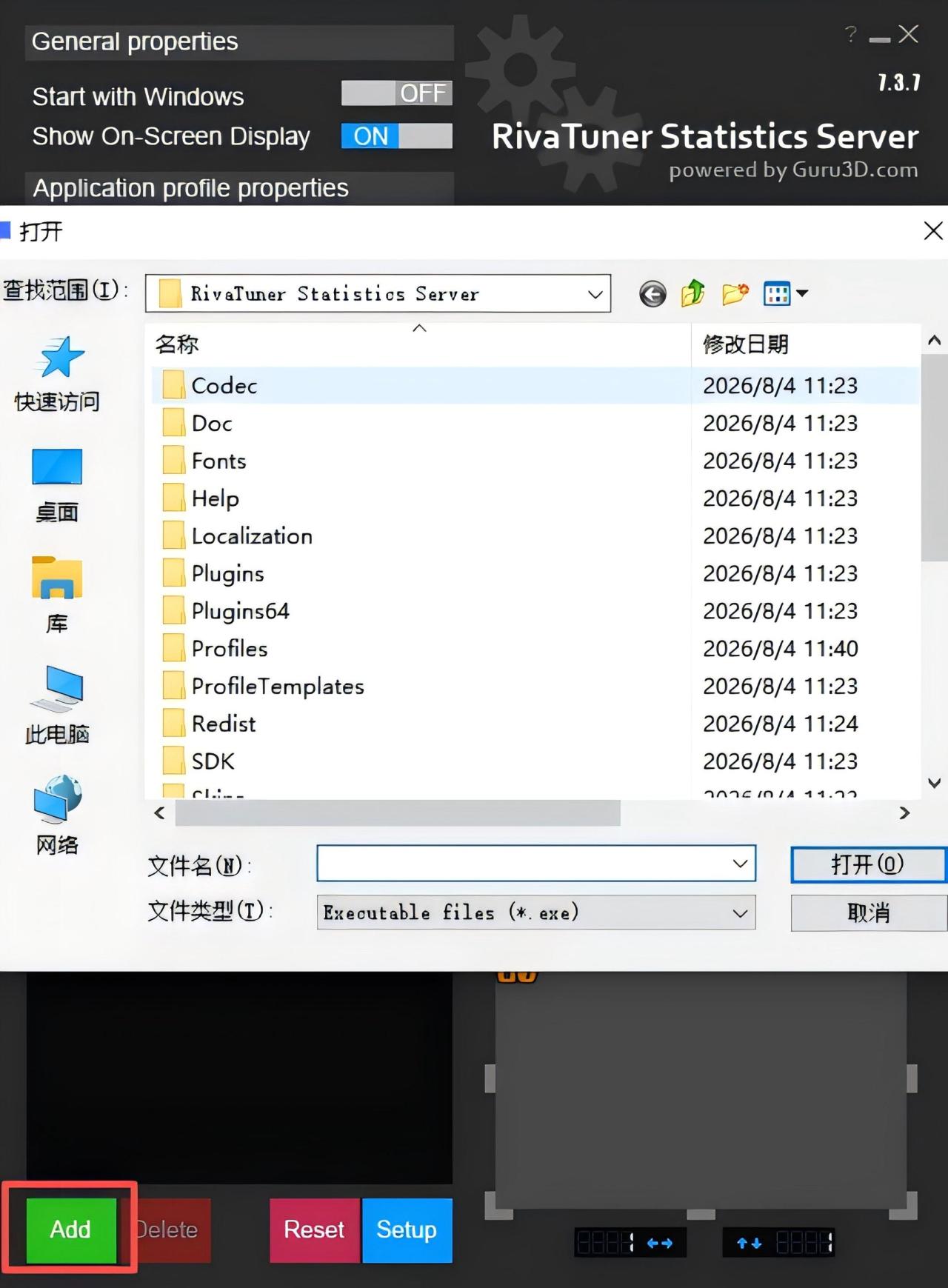Select the Codec folder icon
This screenshot has height=1288, width=948.
pyautogui.click(x=173, y=385)
